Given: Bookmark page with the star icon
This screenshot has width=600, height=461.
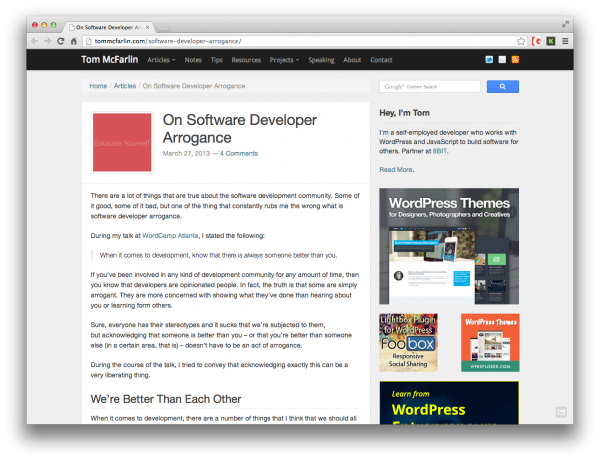Looking at the screenshot, I should click(x=521, y=41).
